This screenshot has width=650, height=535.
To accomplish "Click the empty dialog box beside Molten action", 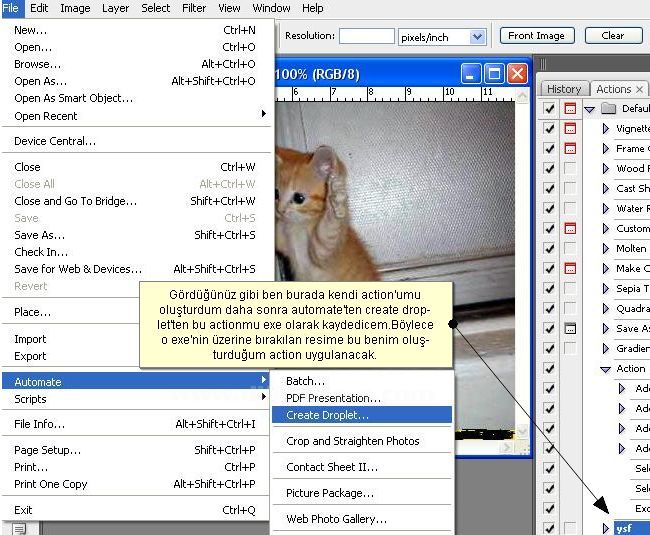I will 570,248.
